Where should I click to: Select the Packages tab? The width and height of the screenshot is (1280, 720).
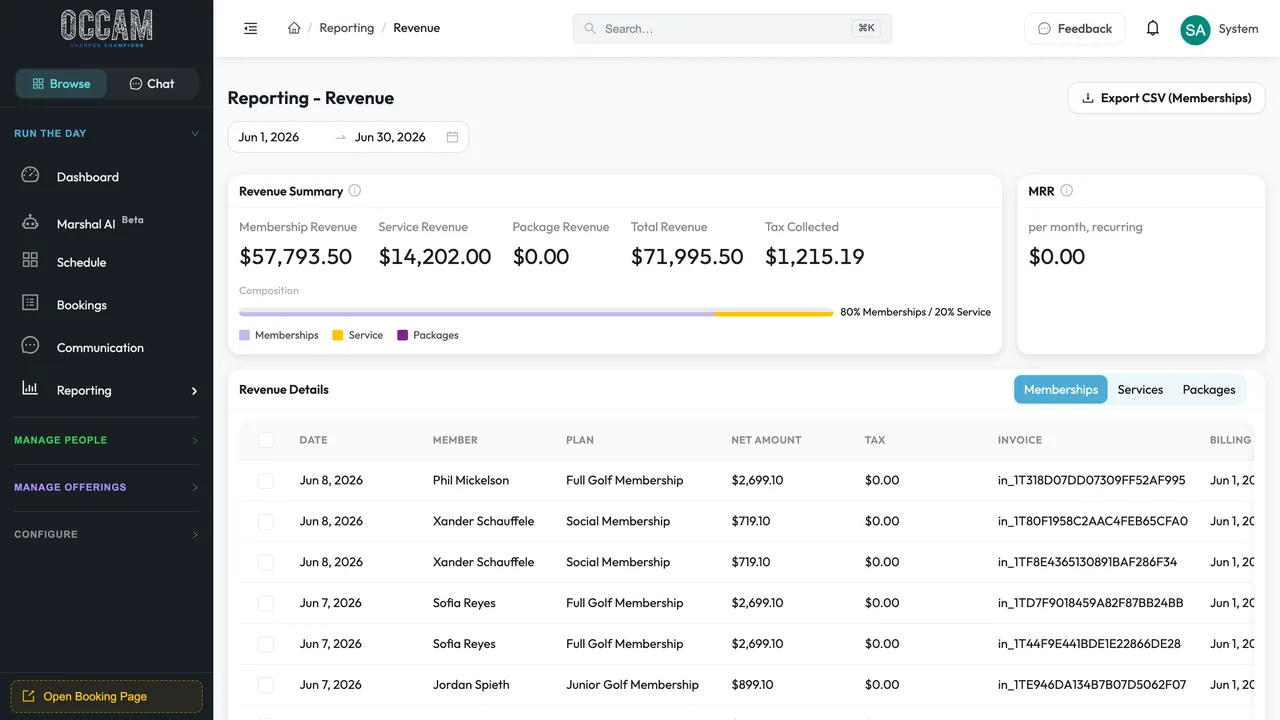(1209, 390)
